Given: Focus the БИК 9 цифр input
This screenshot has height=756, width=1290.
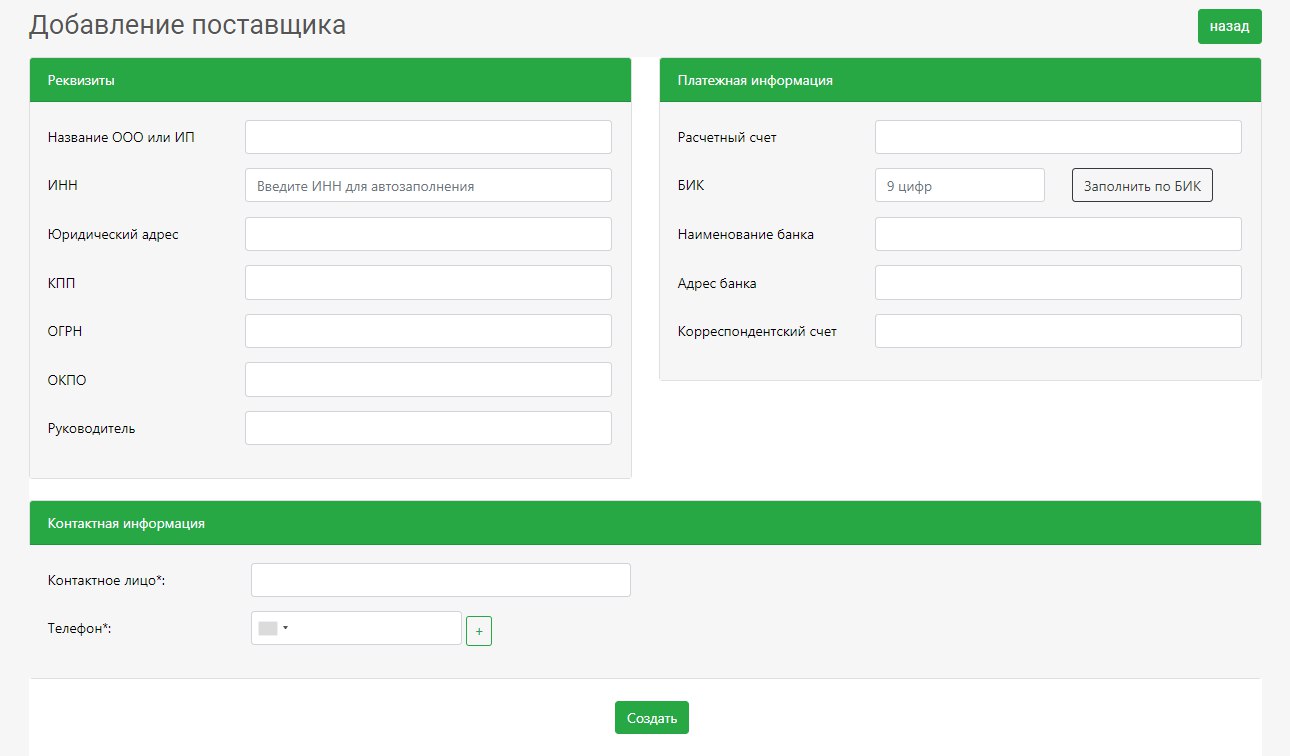Looking at the screenshot, I should pos(959,185).
